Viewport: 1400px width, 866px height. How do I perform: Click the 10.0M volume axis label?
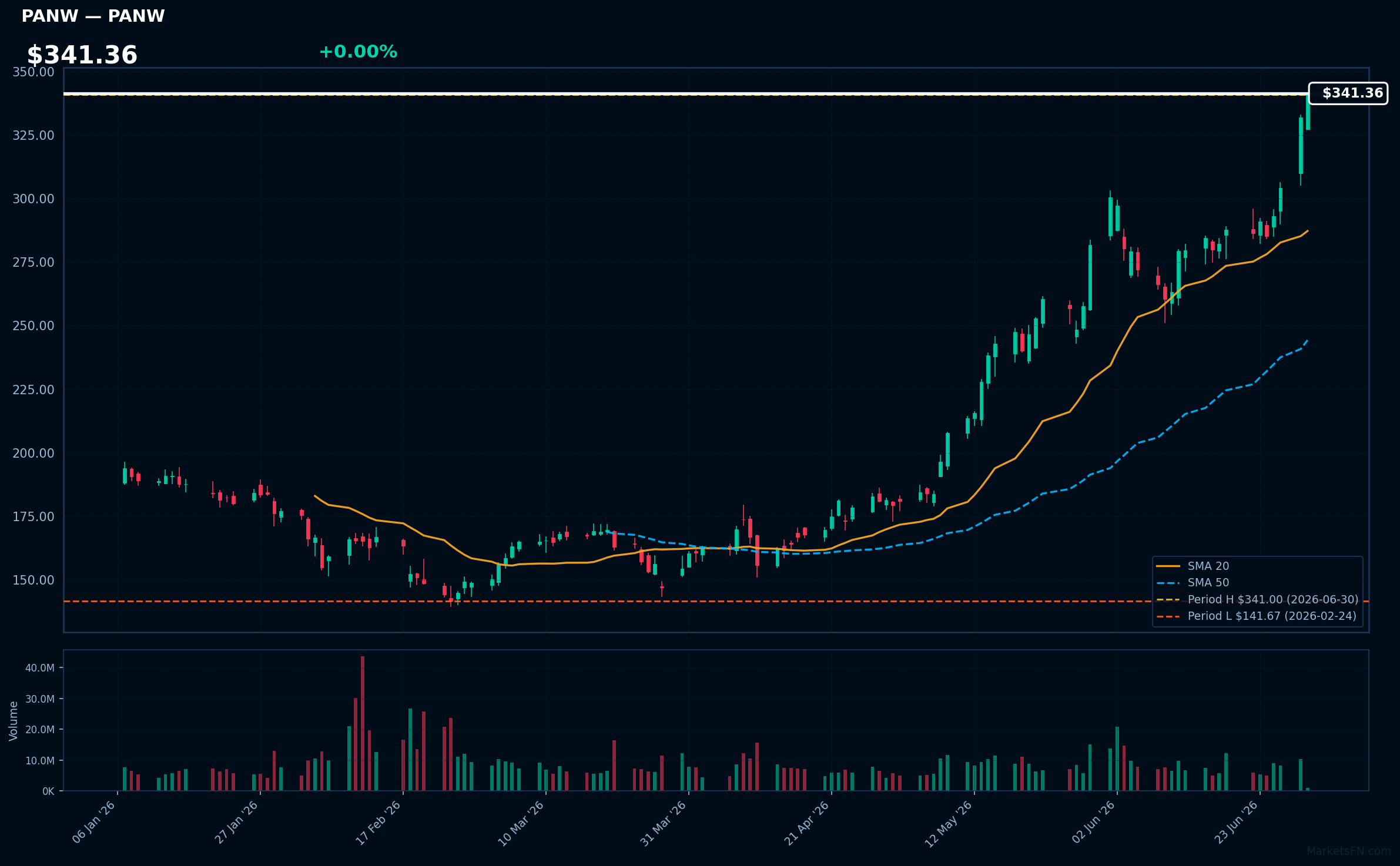pos(40,761)
